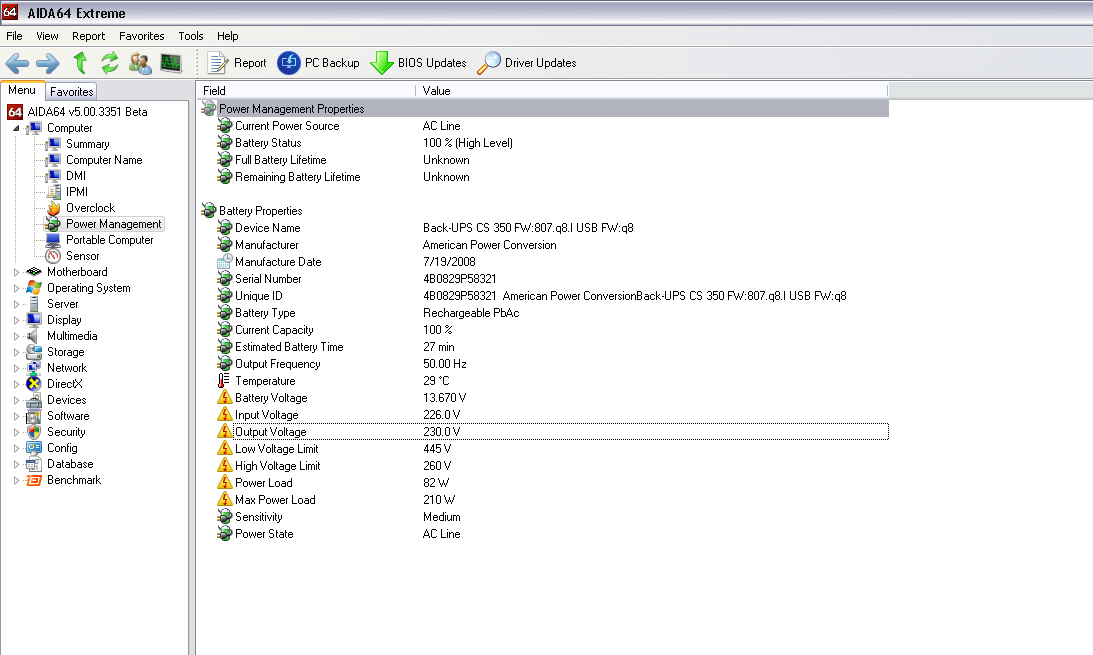Open the View menu
Screen dimensions: 1093x655
pyautogui.click(x=47, y=36)
